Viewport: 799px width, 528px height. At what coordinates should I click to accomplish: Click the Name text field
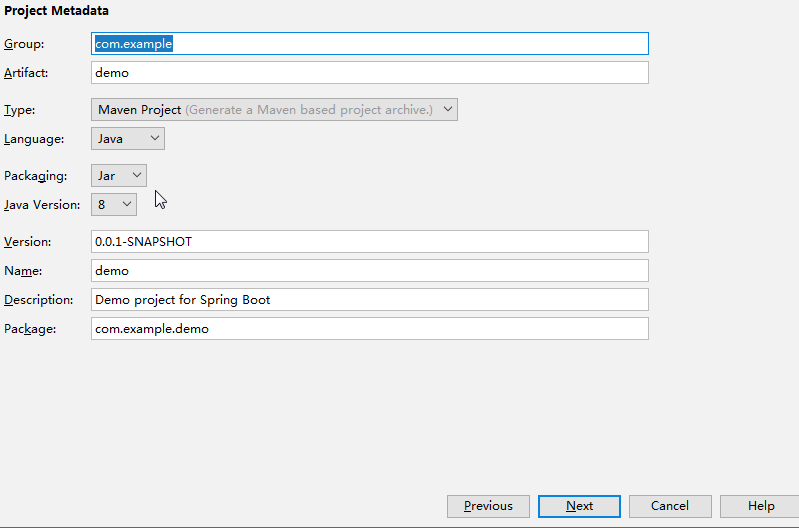[370, 271]
